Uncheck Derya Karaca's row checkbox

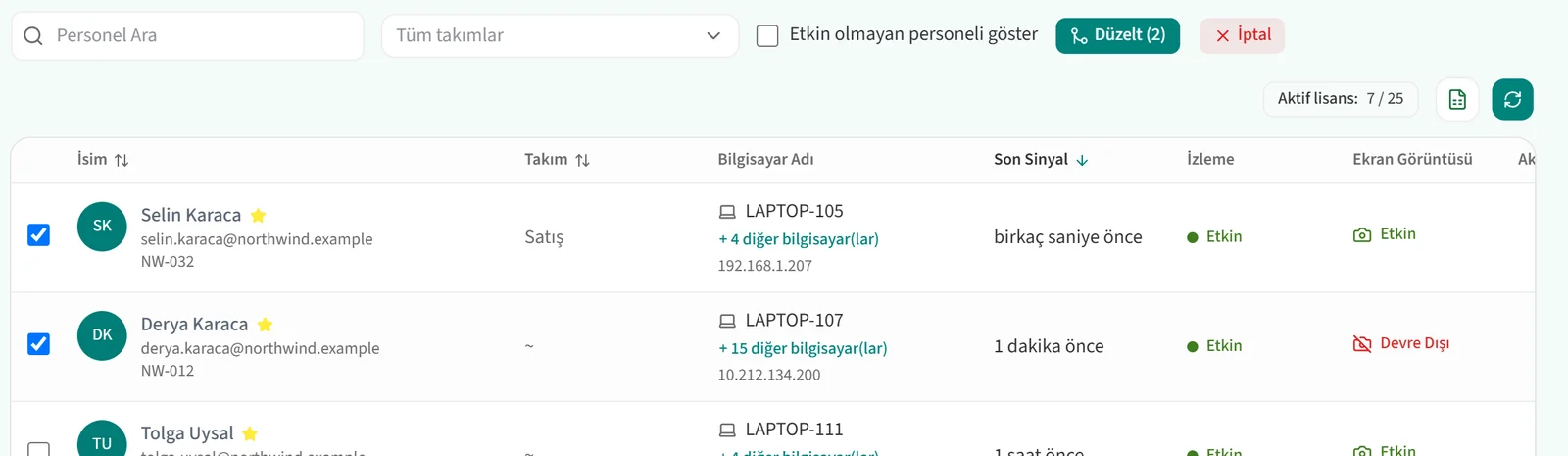38,344
